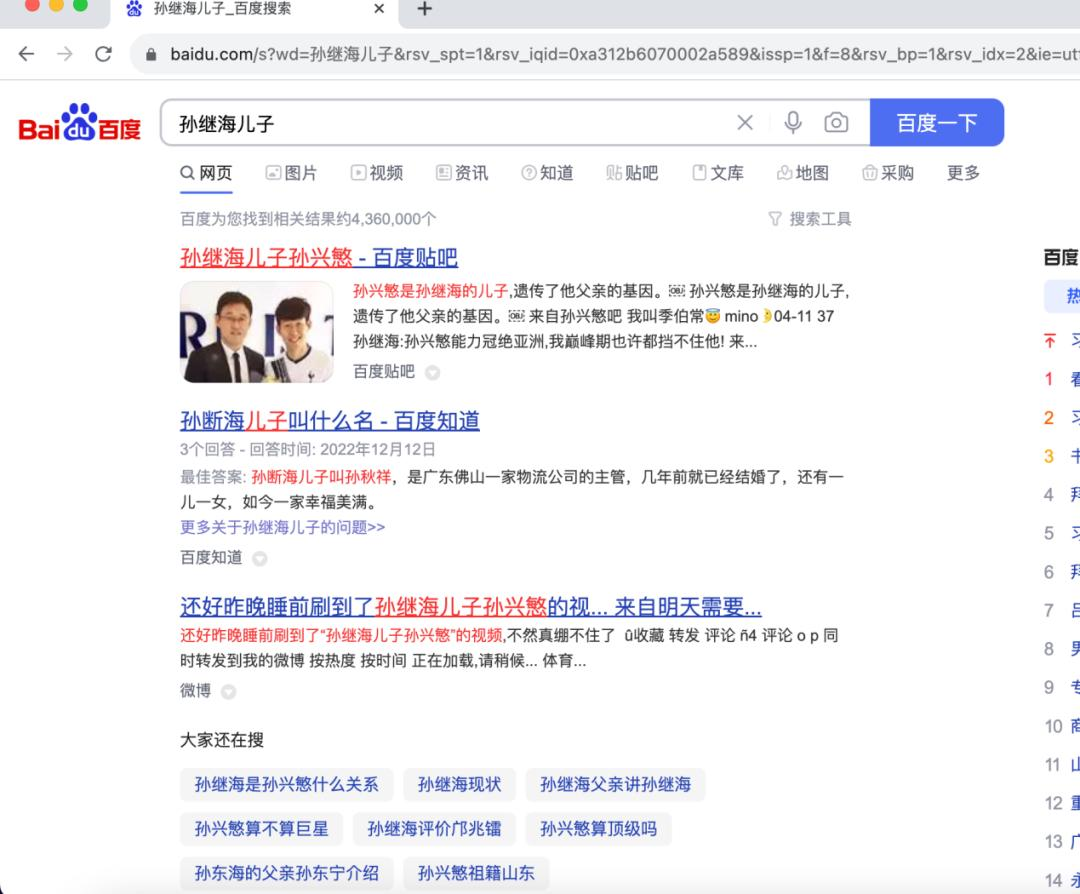The width and height of the screenshot is (1080, 894).
Task: Expand the dropdown beside 百度知道 source
Action: click(x=260, y=559)
